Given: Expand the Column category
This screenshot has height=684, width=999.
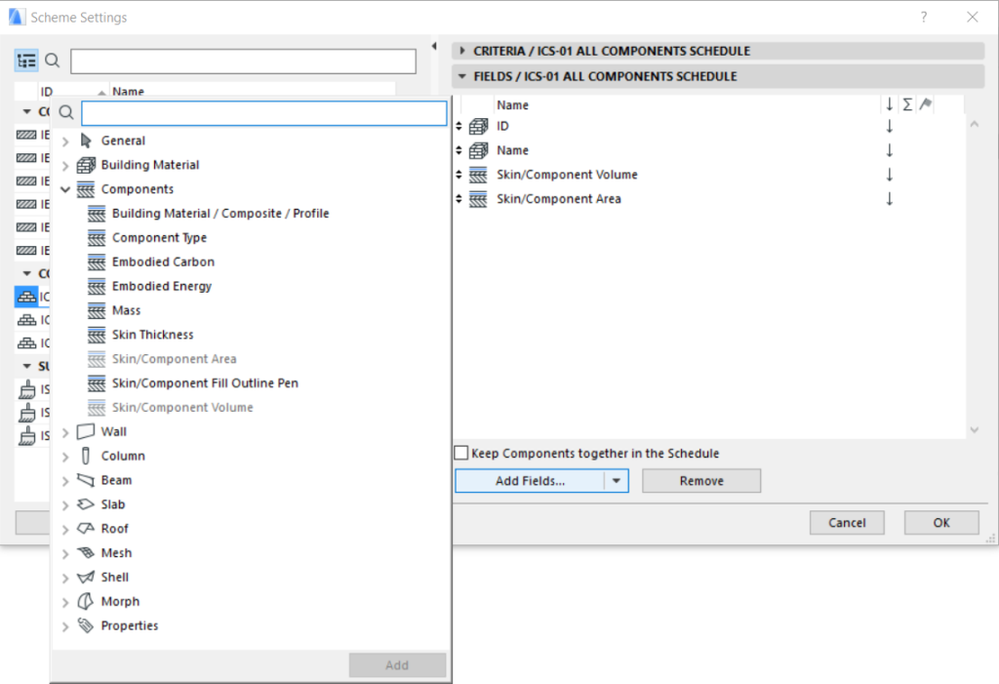Looking at the screenshot, I should click(65, 457).
